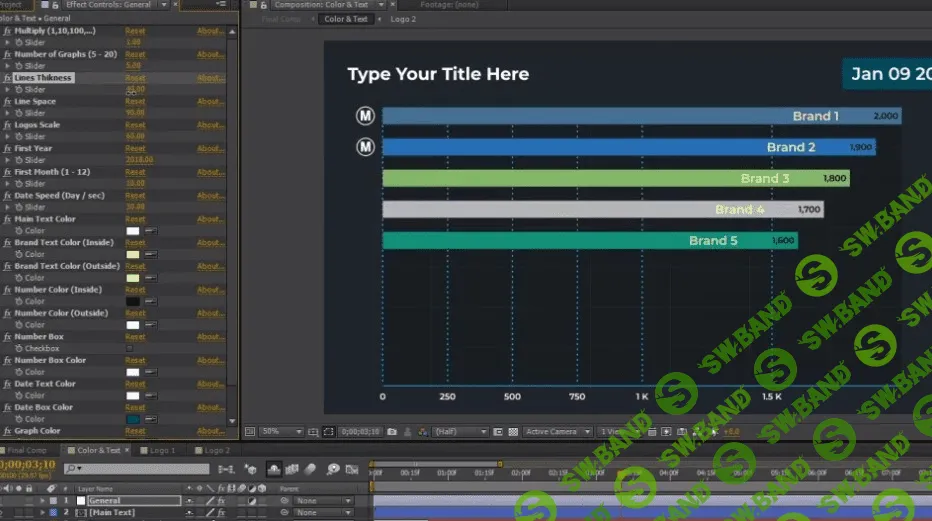Reset the Graph Color effect
This screenshot has width=932, height=521.
(135, 431)
